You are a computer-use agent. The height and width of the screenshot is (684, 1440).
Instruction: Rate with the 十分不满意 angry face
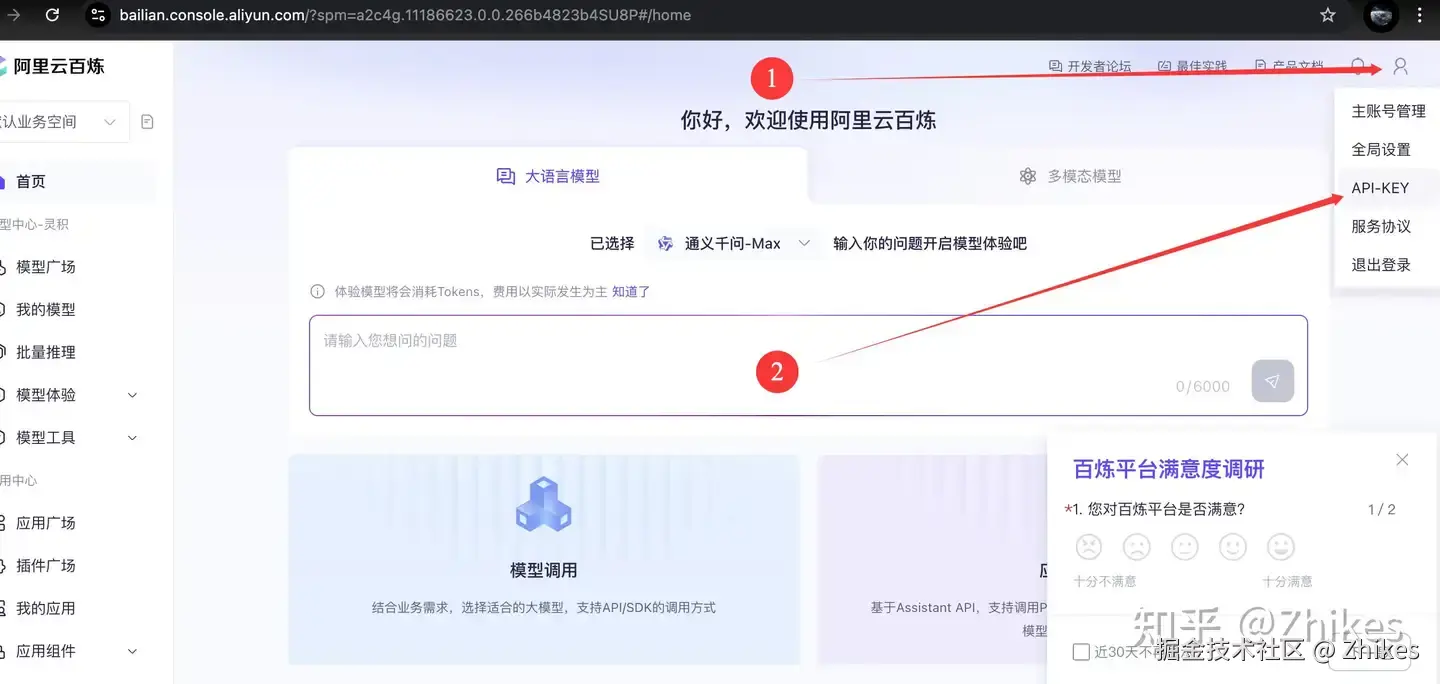[1089, 546]
